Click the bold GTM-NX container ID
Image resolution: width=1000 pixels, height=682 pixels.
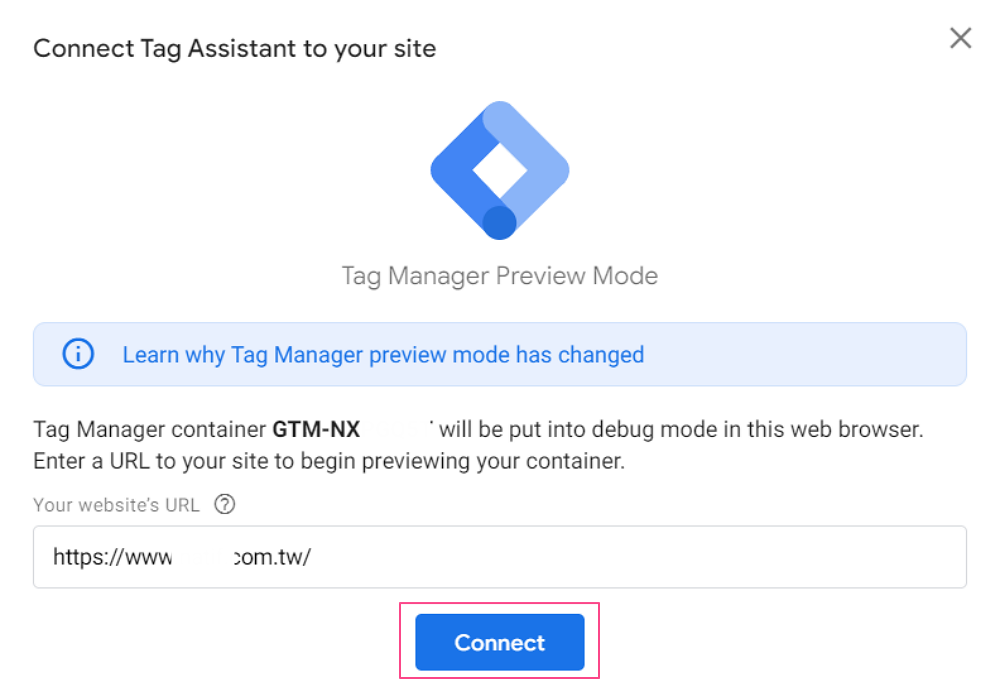tap(316, 429)
